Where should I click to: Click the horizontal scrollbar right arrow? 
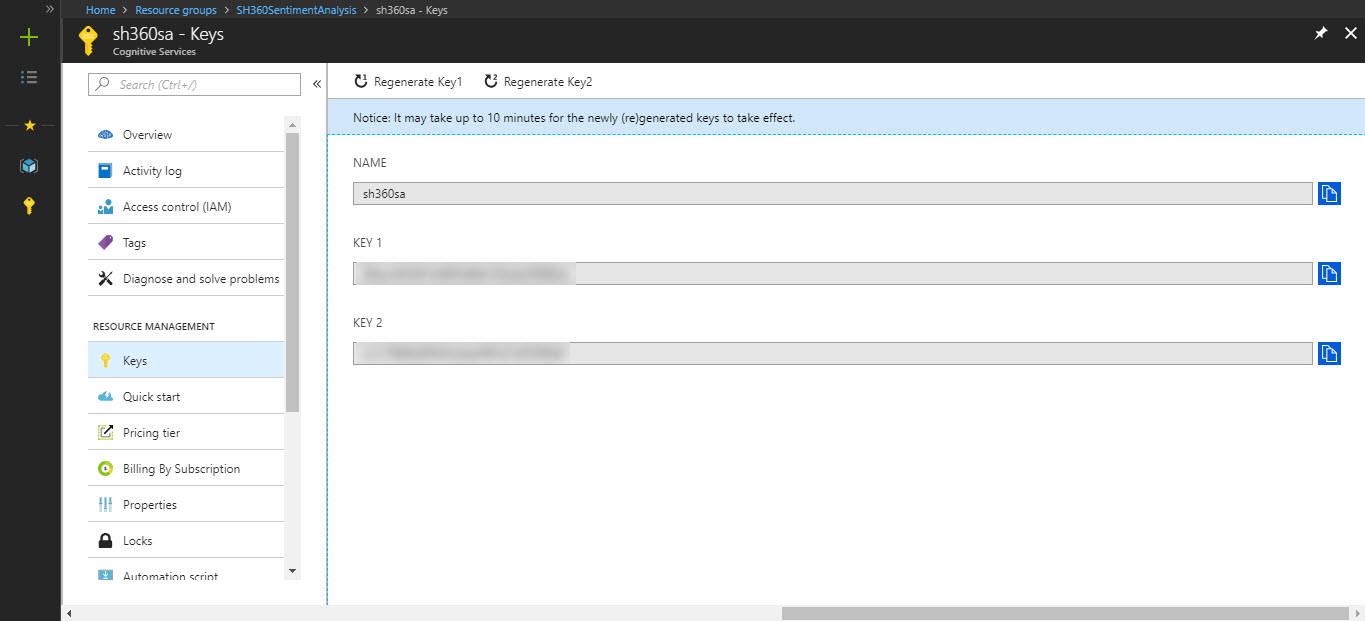pos(1357,612)
